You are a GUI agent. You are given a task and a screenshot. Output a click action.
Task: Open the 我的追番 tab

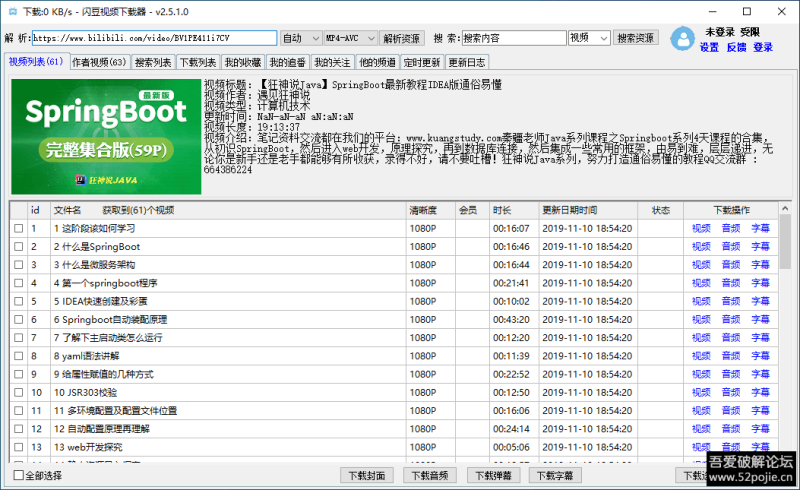pos(288,62)
